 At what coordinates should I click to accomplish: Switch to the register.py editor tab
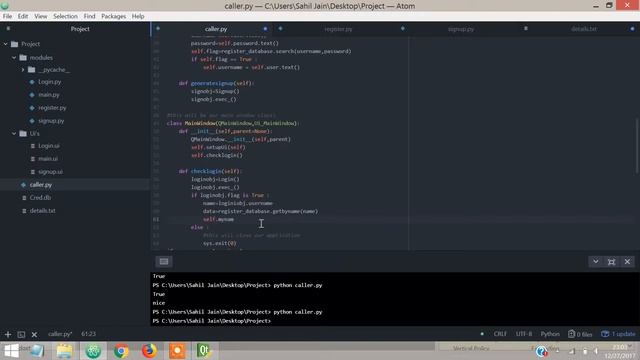pyautogui.click(x=338, y=29)
